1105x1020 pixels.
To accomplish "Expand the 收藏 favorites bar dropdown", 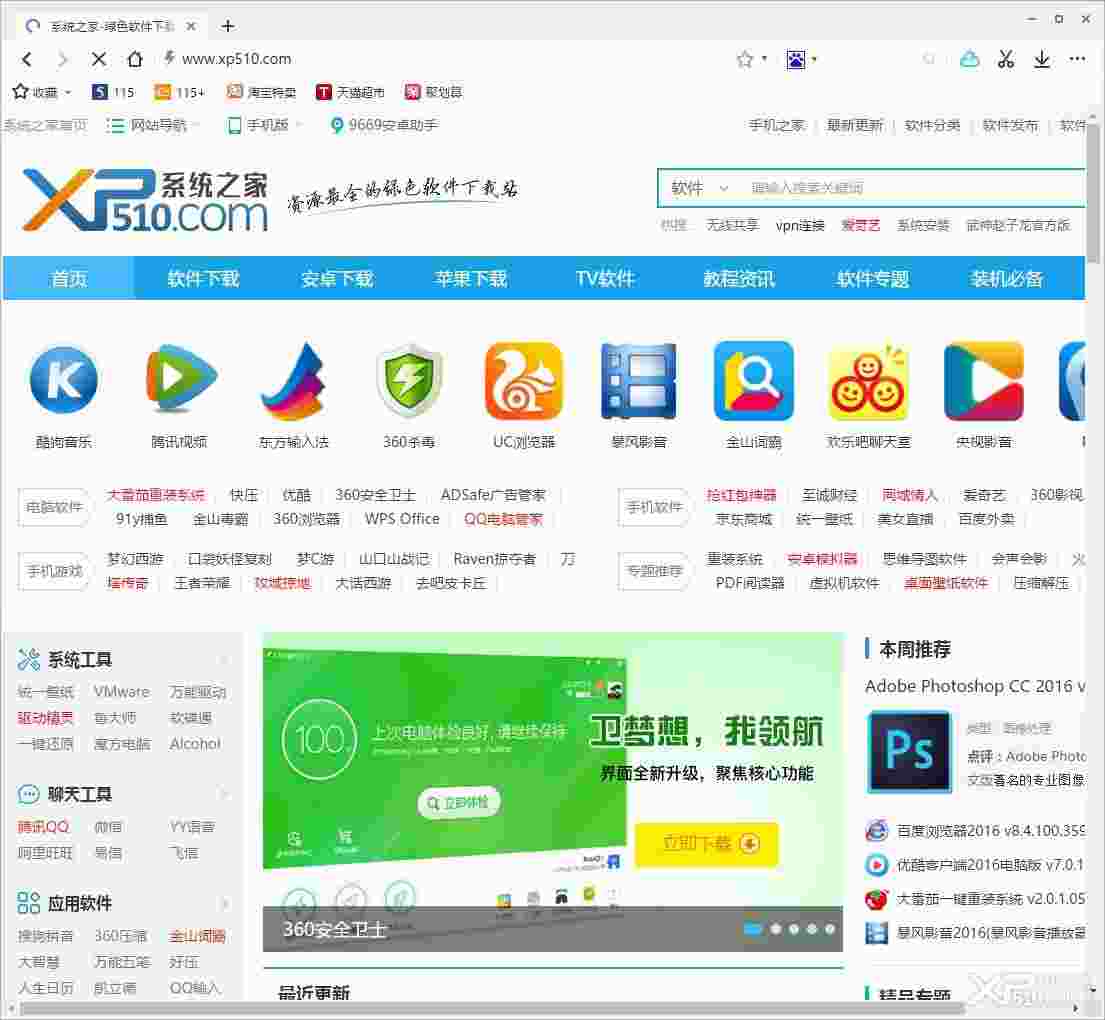I will 68,92.
